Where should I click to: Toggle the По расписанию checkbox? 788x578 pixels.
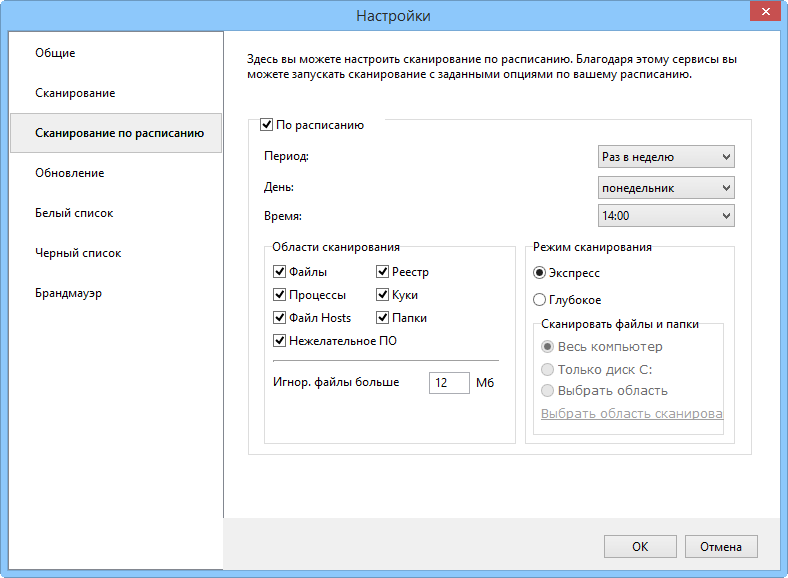[x=267, y=126]
